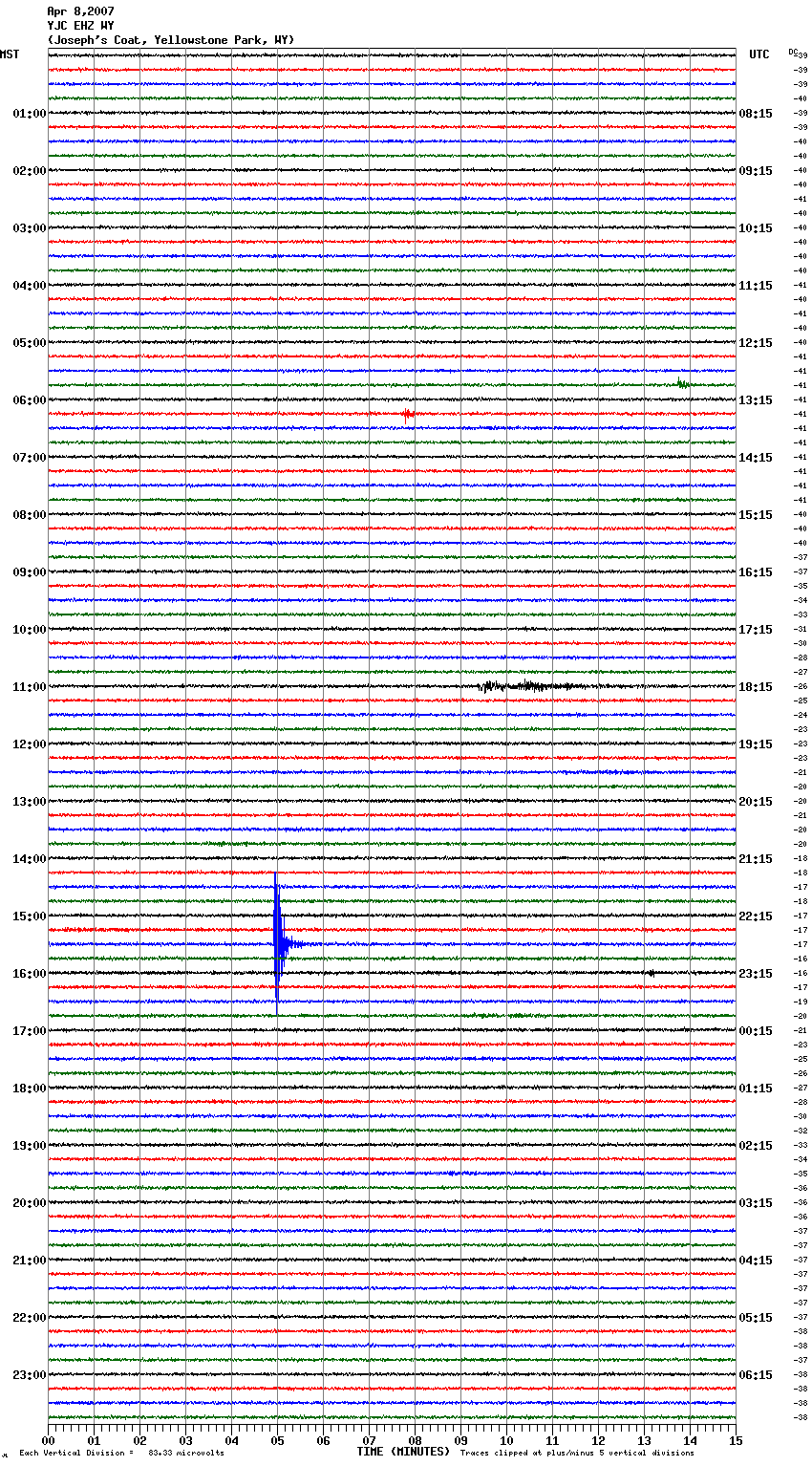Click the 83.33 microvolts value

(186, 1453)
